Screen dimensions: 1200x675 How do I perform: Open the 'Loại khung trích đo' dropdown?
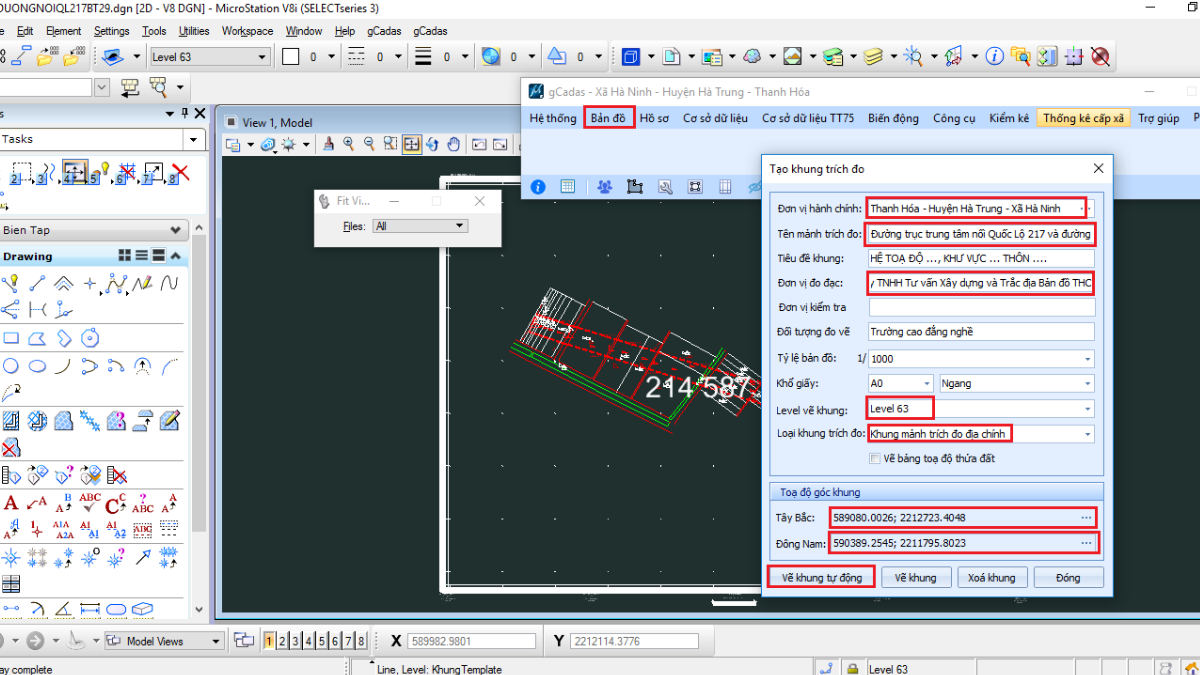(x=1088, y=434)
